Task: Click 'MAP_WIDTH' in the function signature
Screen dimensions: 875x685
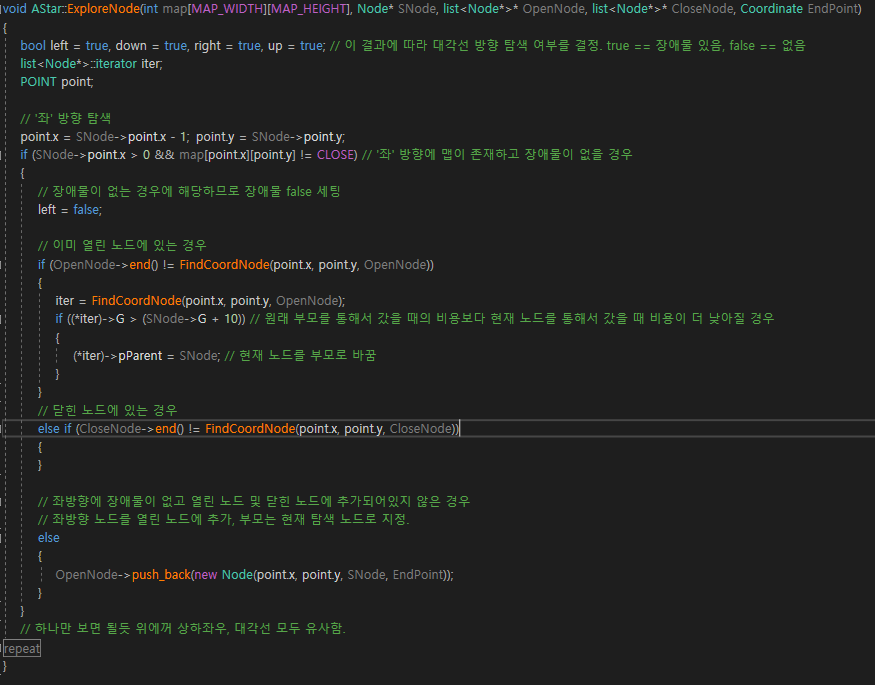Action: pos(227,9)
